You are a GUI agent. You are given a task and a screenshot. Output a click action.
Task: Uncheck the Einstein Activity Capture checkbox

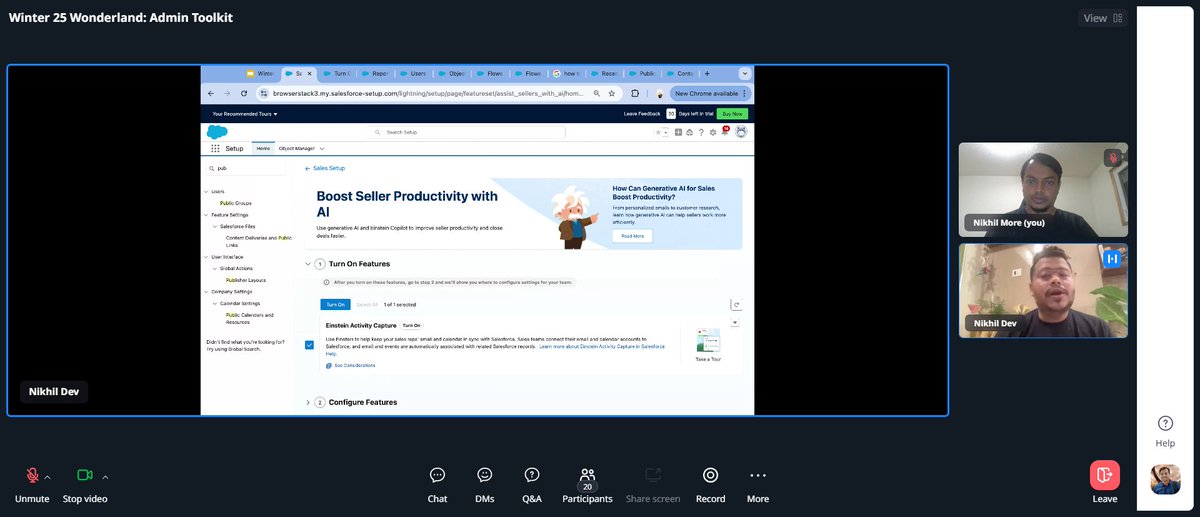(309, 345)
